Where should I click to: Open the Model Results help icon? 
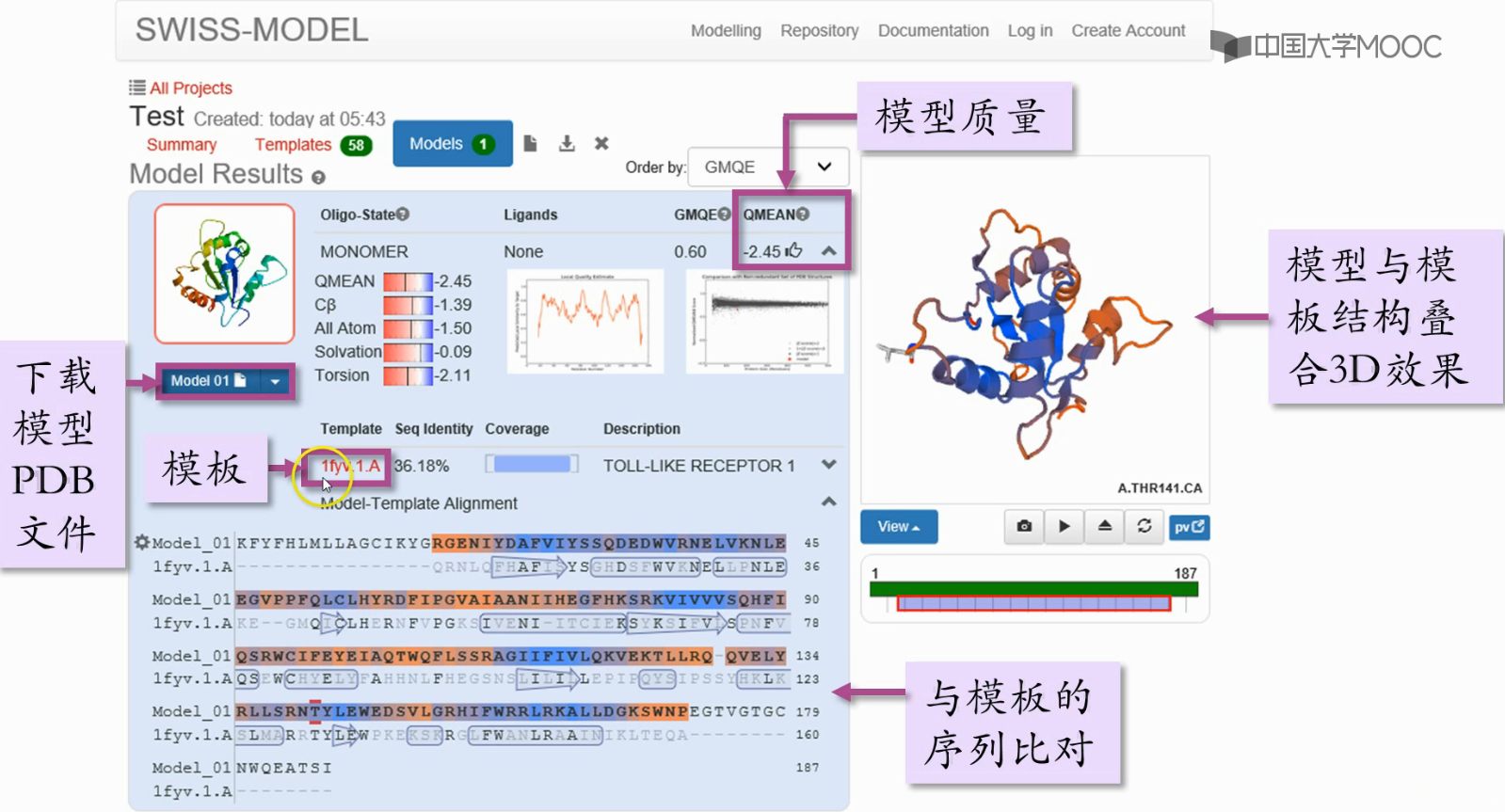pos(318,177)
